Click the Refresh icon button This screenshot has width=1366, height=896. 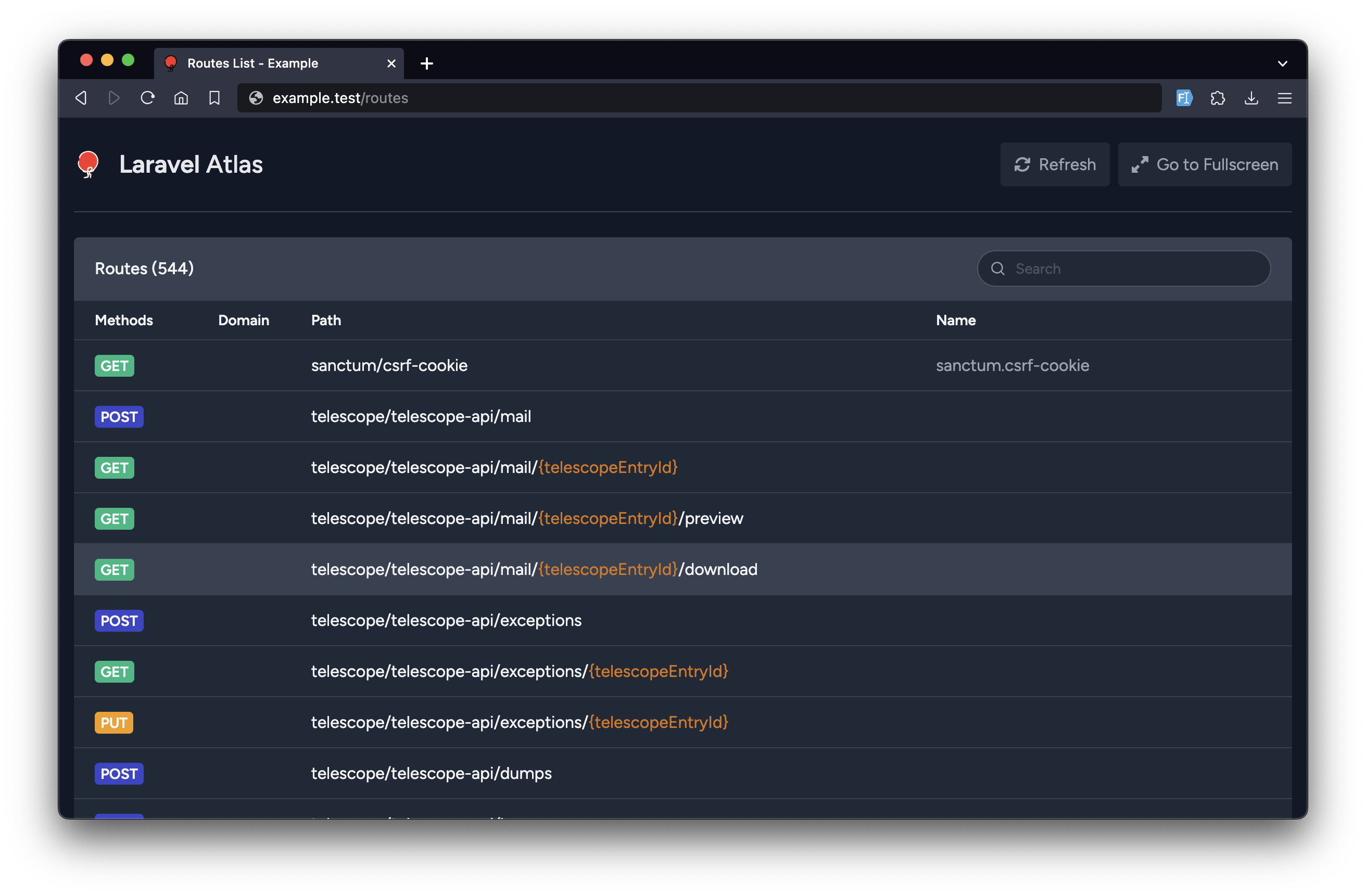tap(1023, 164)
